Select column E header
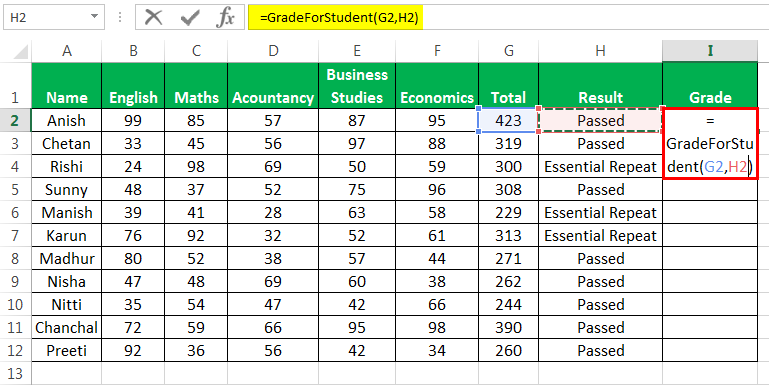The image size is (769, 385). coord(357,51)
